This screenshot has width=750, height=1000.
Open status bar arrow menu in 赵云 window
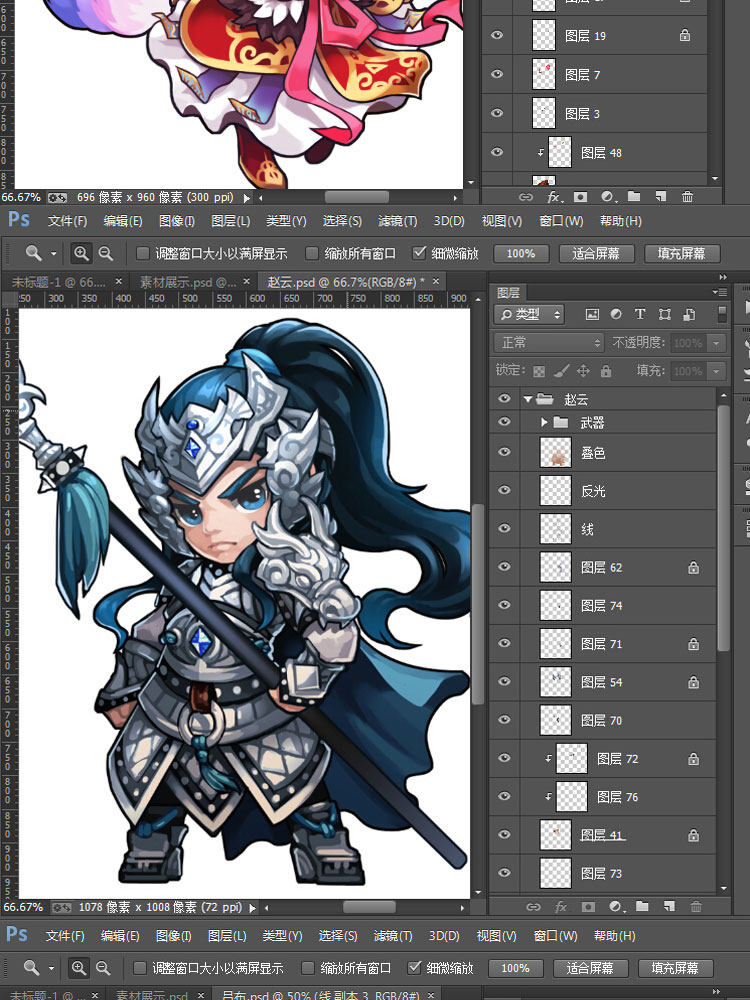pyautogui.click(x=253, y=907)
